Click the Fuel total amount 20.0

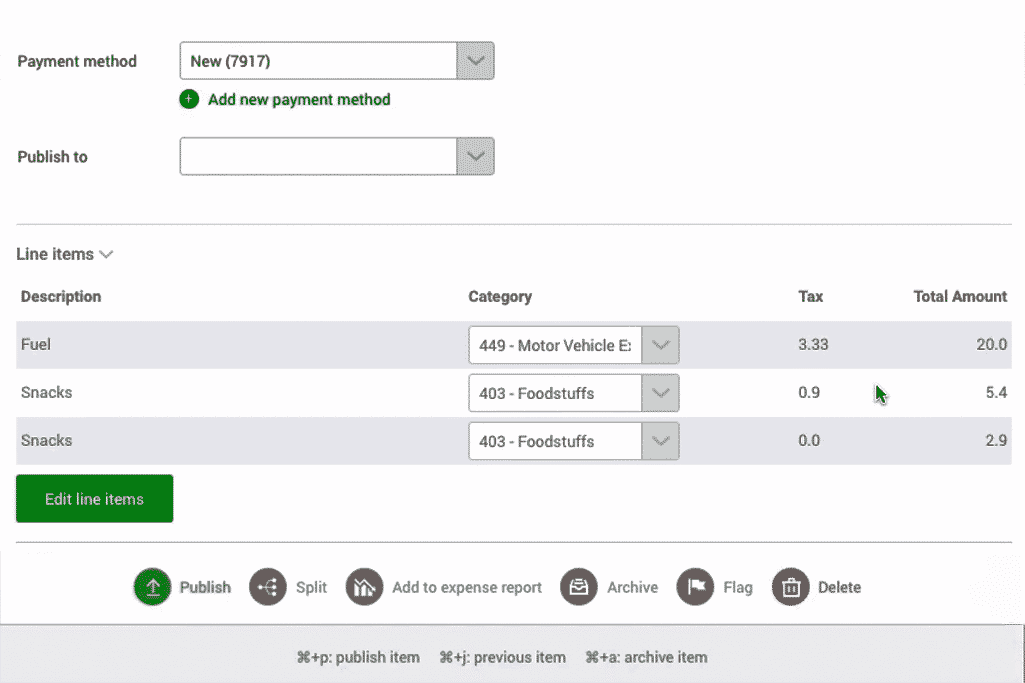pyautogui.click(x=991, y=344)
